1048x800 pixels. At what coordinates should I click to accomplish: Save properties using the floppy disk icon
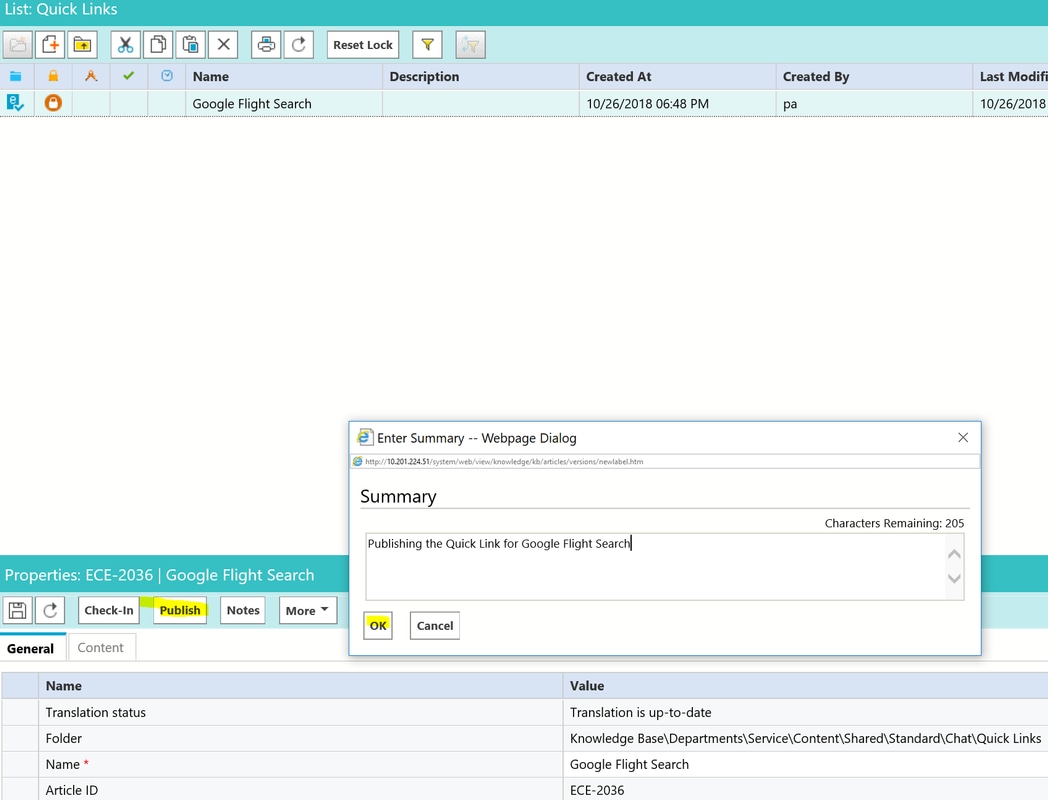coord(17,610)
